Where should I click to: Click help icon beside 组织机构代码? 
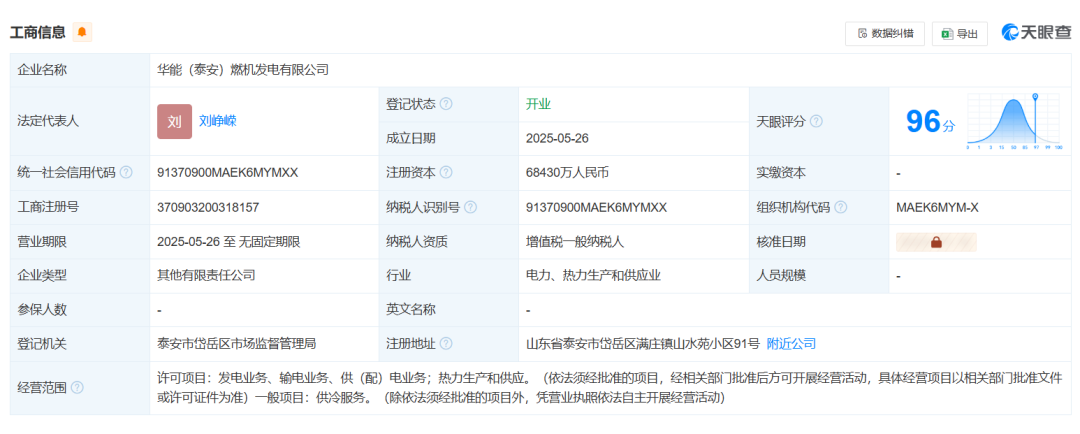pos(841,207)
